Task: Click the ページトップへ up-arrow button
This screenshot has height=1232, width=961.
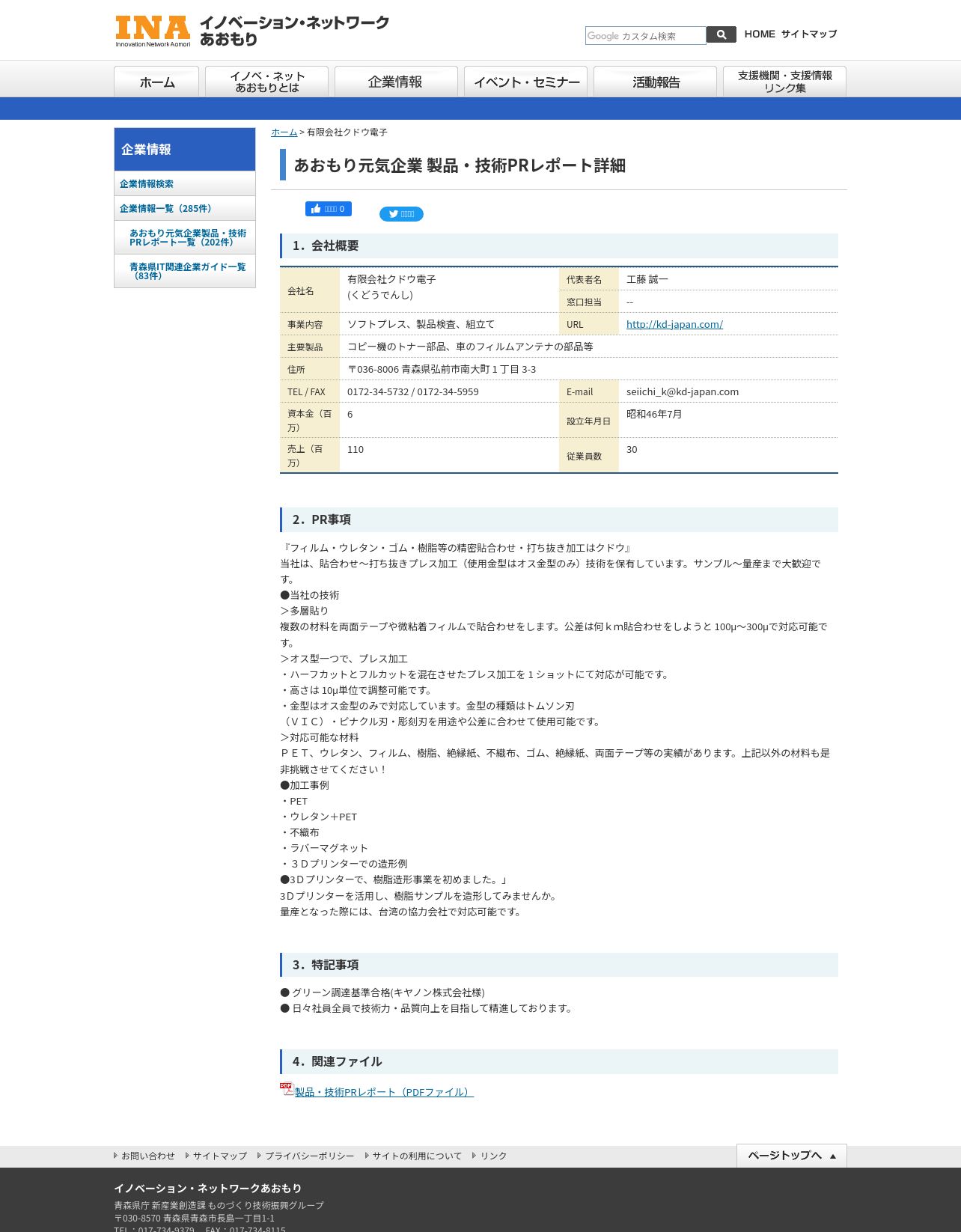Action: 791,1156
